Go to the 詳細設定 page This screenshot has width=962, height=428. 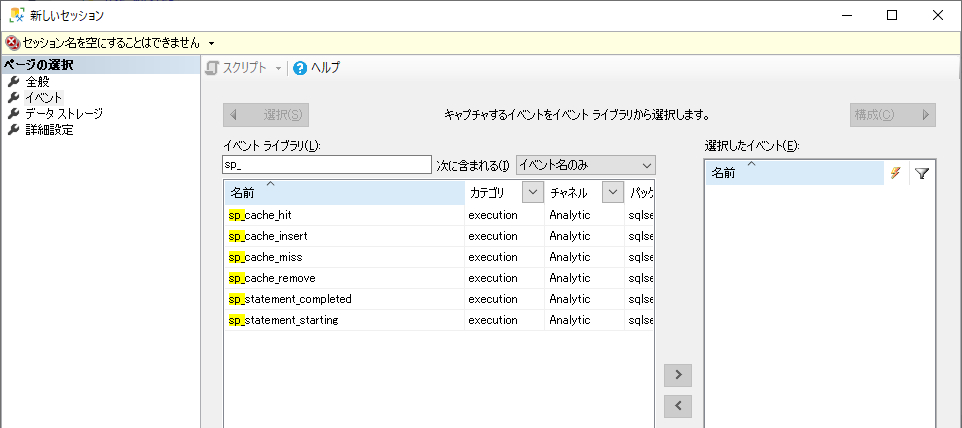(x=49, y=129)
